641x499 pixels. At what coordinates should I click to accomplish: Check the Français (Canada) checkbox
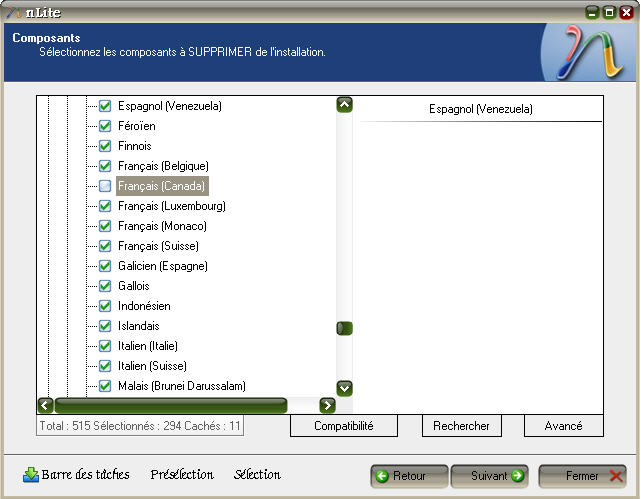click(x=105, y=186)
